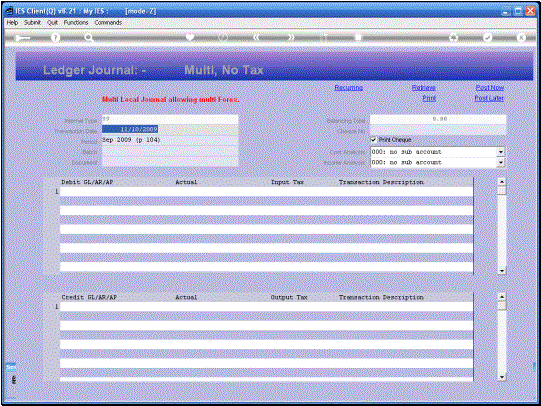This screenshot has width=541, height=406.
Task: Click the magnifying glass search icon
Action: (89, 38)
